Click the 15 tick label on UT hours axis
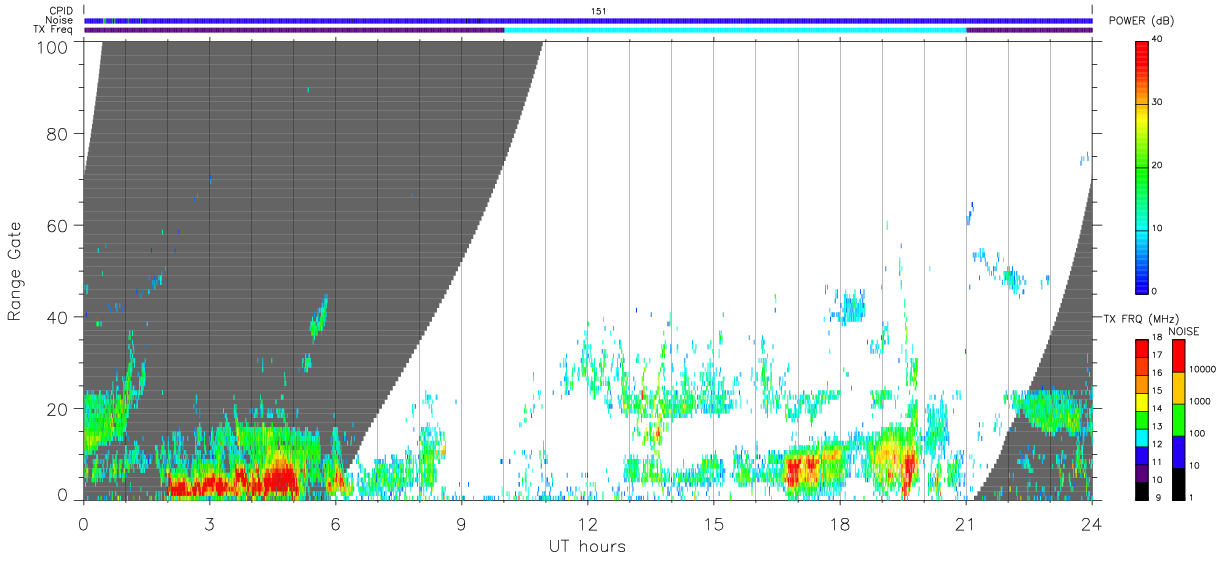Viewport: 1228px width, 567px height. (x=713, y=524)
